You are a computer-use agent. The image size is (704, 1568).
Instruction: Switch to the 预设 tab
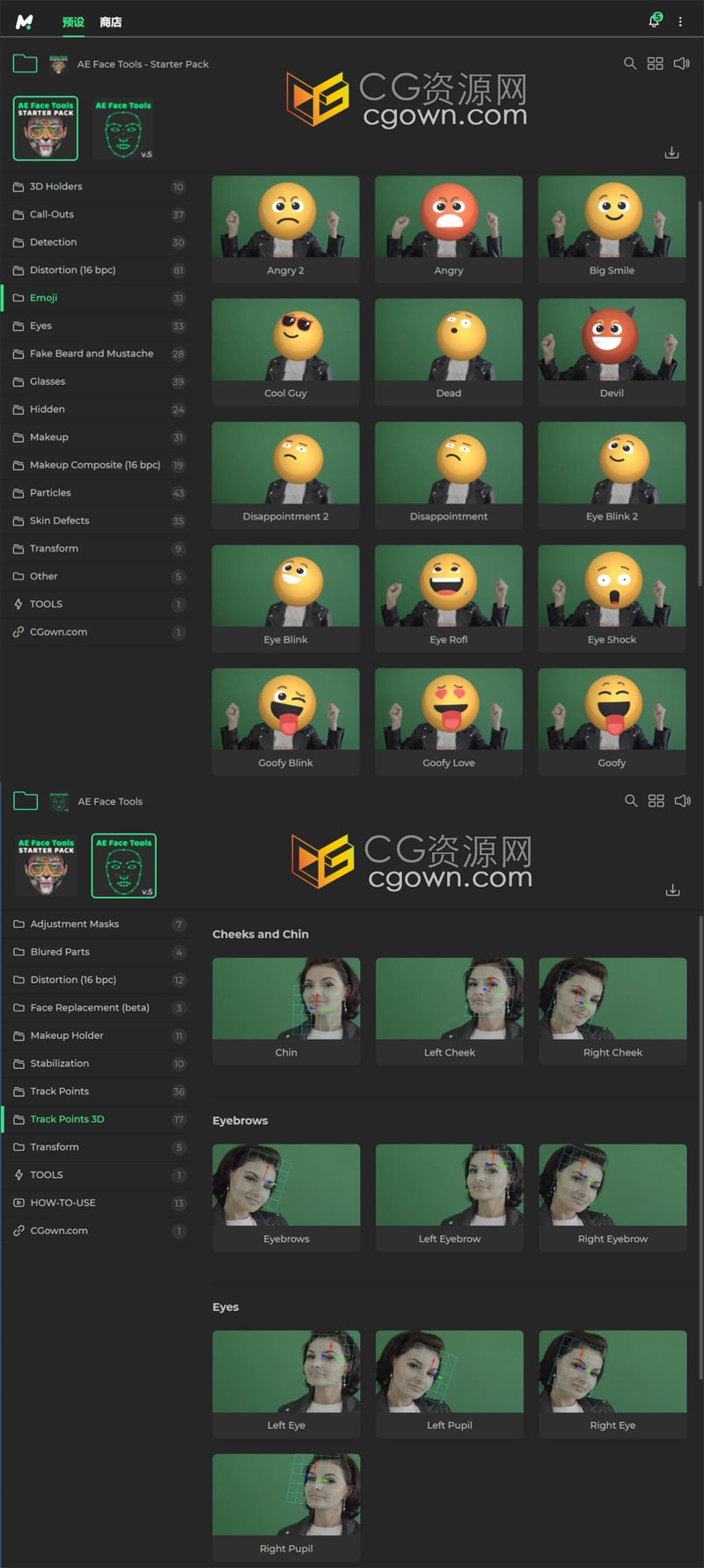(x=73, y=22)
